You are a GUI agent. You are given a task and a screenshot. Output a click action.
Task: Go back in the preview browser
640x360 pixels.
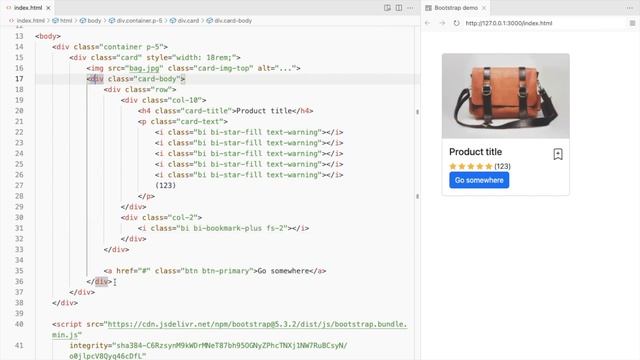[x=427, y=23]
